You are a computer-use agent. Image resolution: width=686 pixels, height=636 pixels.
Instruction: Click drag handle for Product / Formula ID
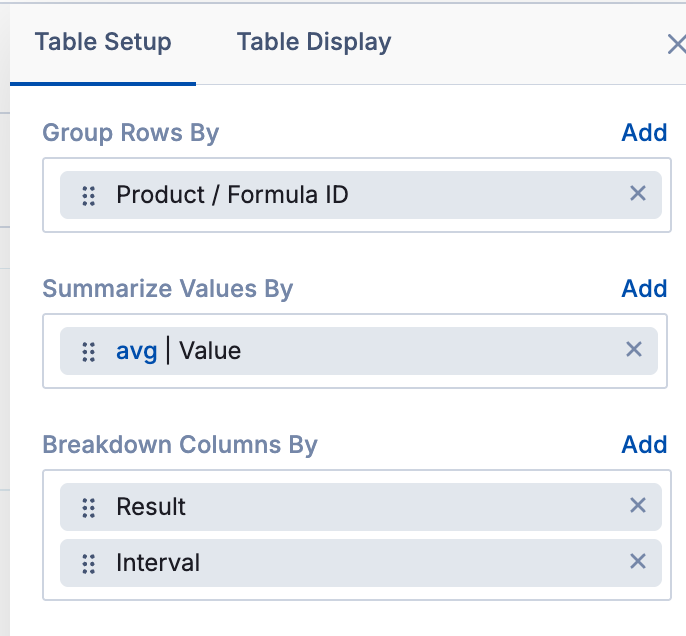coord(88,195)
